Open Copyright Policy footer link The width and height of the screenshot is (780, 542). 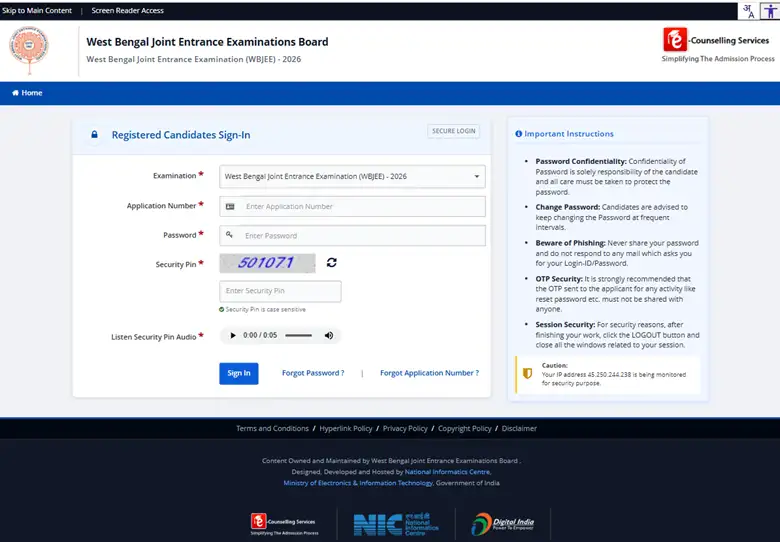[465, 429]
